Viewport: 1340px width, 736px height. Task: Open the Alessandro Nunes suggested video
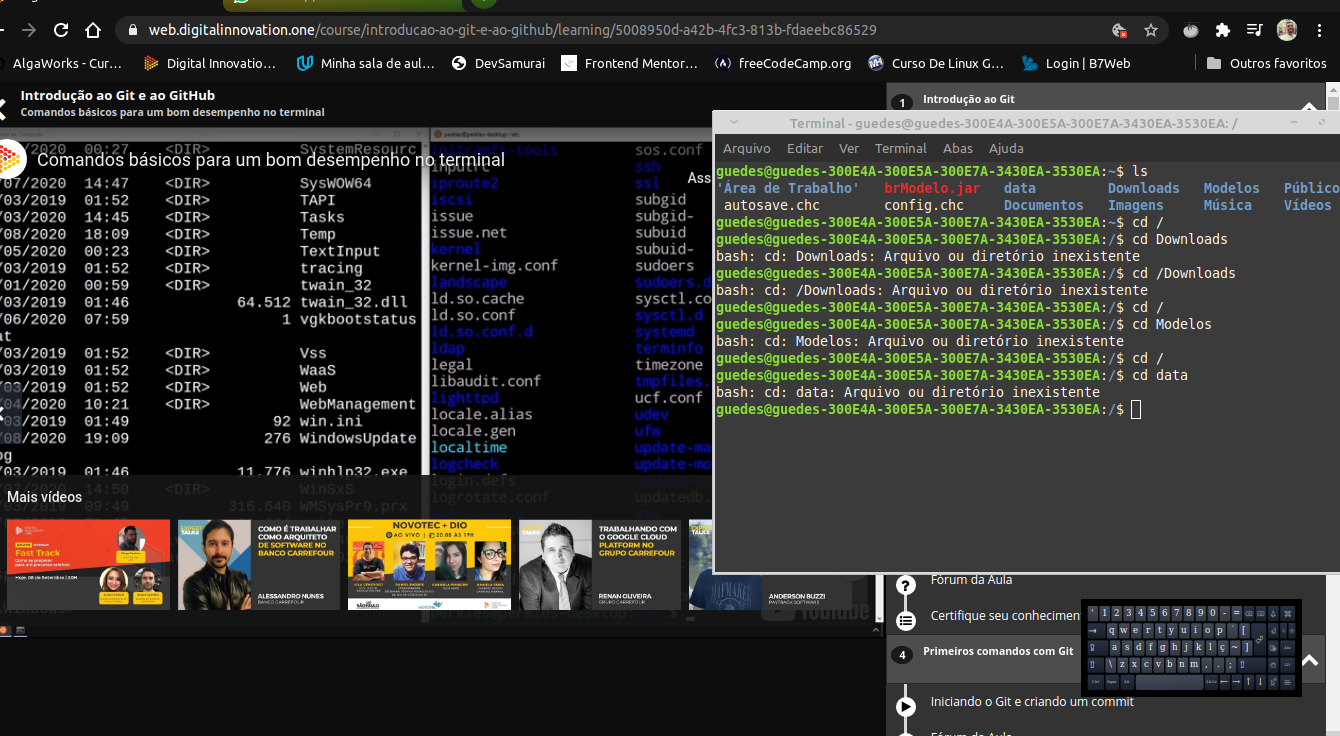coord(259,565)
